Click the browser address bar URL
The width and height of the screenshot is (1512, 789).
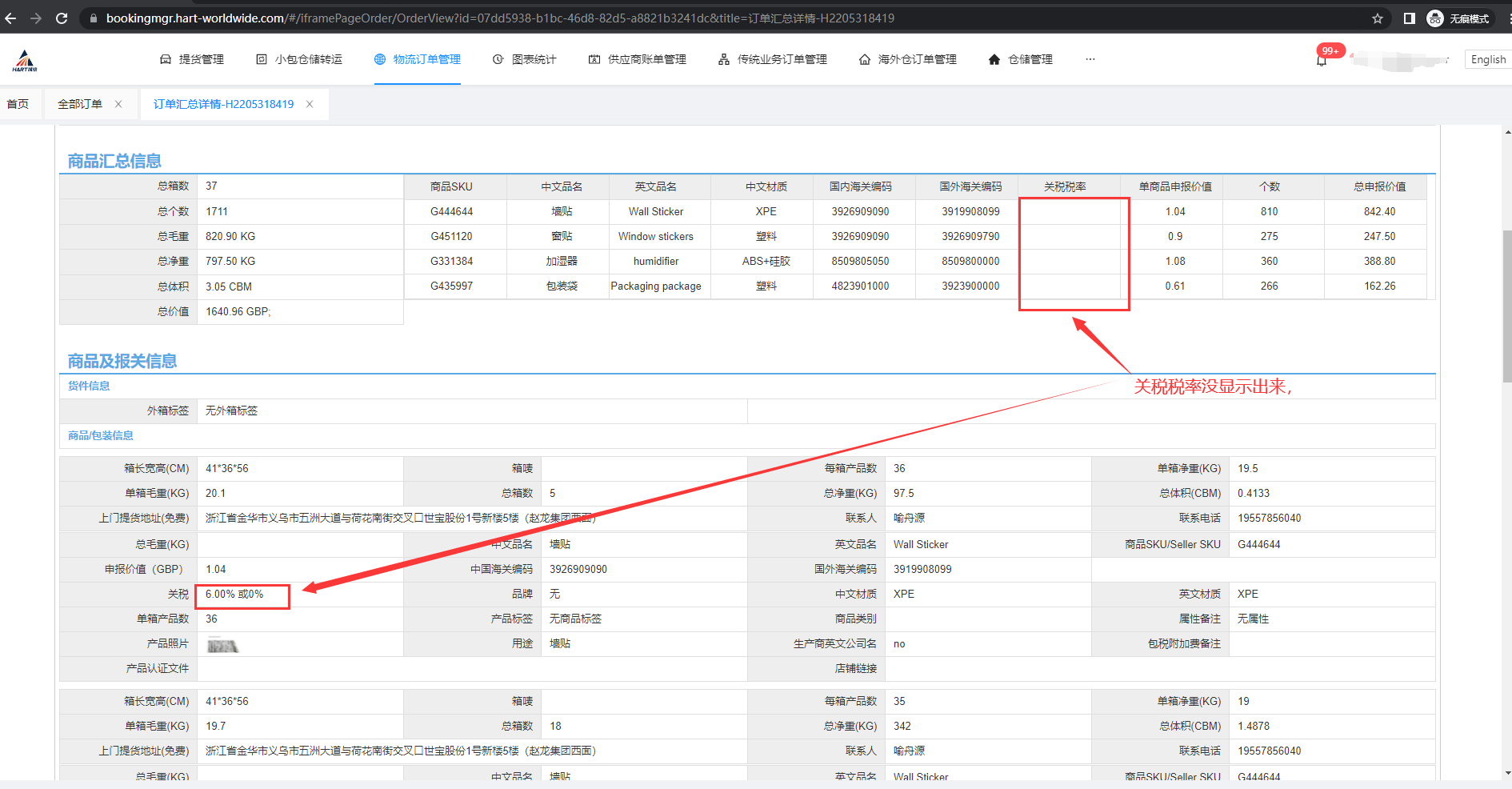500,18
